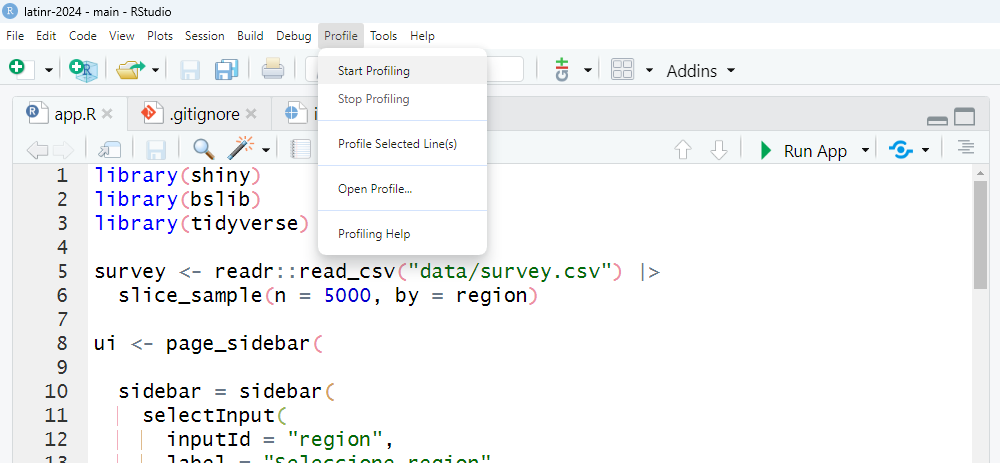The image size is (1000, 463).
Task: Click the Open File folder icon
Action: 130,69
